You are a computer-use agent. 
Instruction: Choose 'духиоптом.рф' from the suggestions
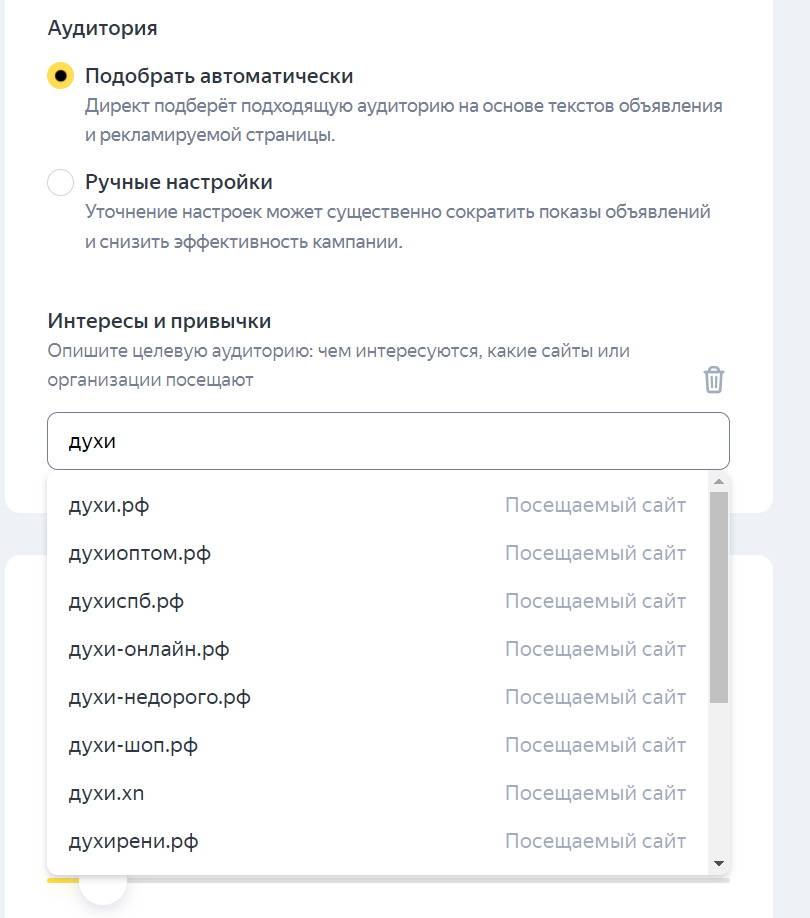click(139, 554)
